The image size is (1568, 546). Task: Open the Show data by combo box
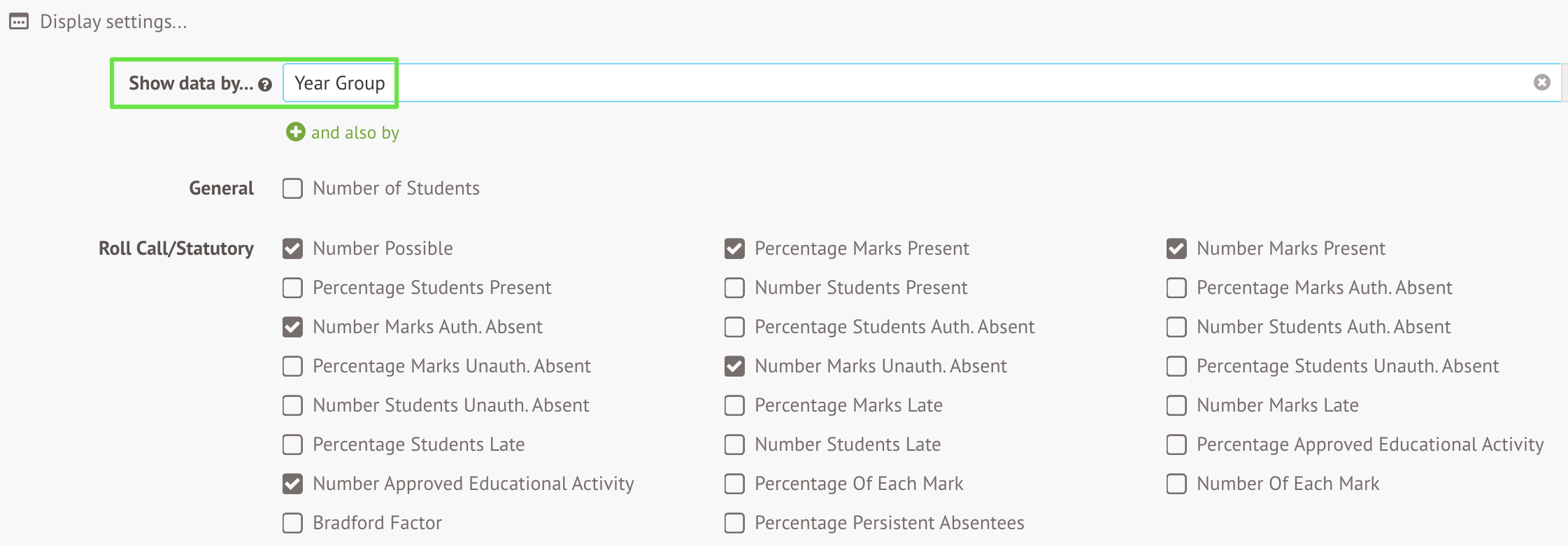coord(839,83)
